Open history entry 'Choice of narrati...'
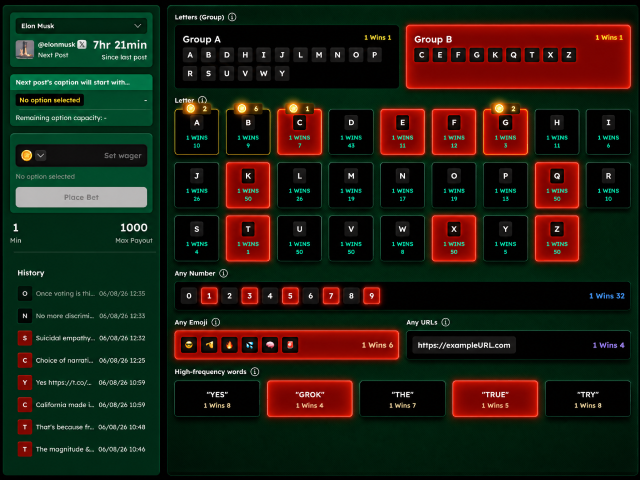This screenshot has height=480, width=640. [x=81, y=360]
